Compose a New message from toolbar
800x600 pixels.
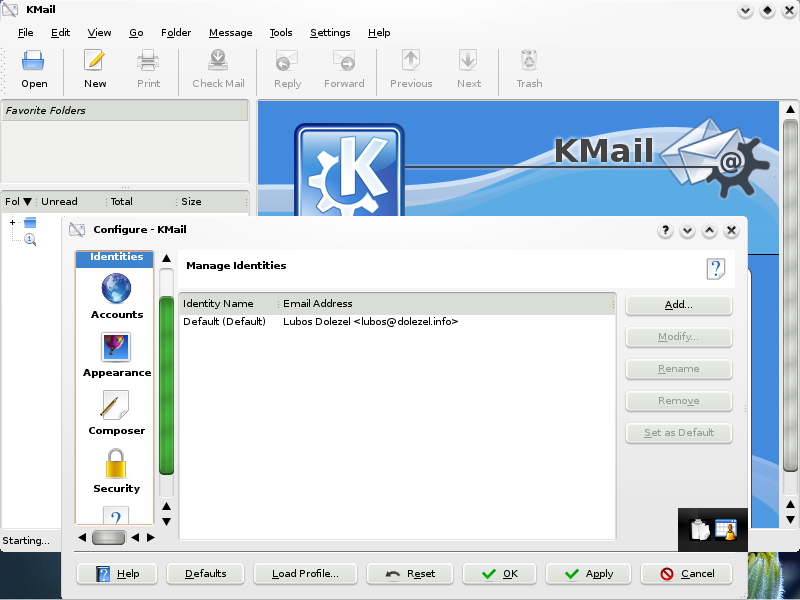point(95,70)
